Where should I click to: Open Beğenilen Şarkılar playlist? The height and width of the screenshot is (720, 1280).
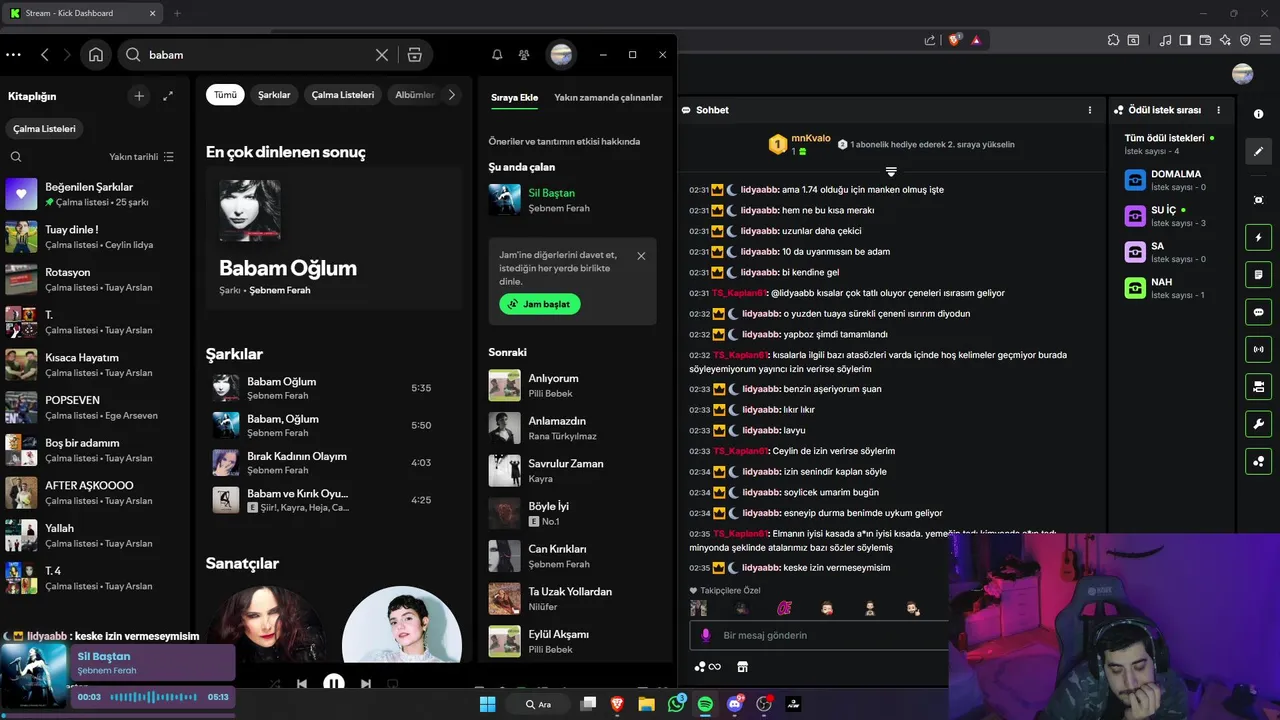pyautogui.click(x=95, y=194)
